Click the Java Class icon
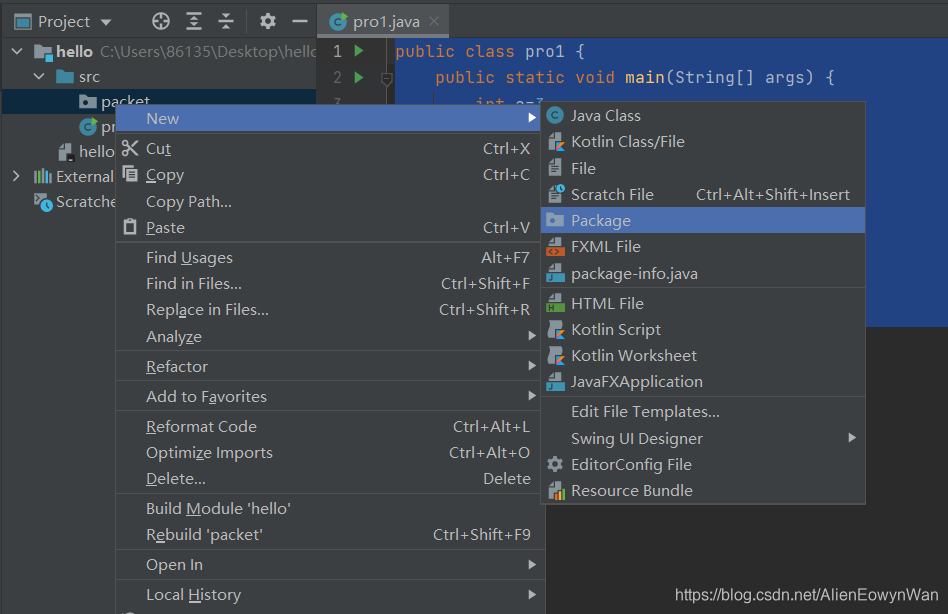948x614 pixels. tap(555, 115)
